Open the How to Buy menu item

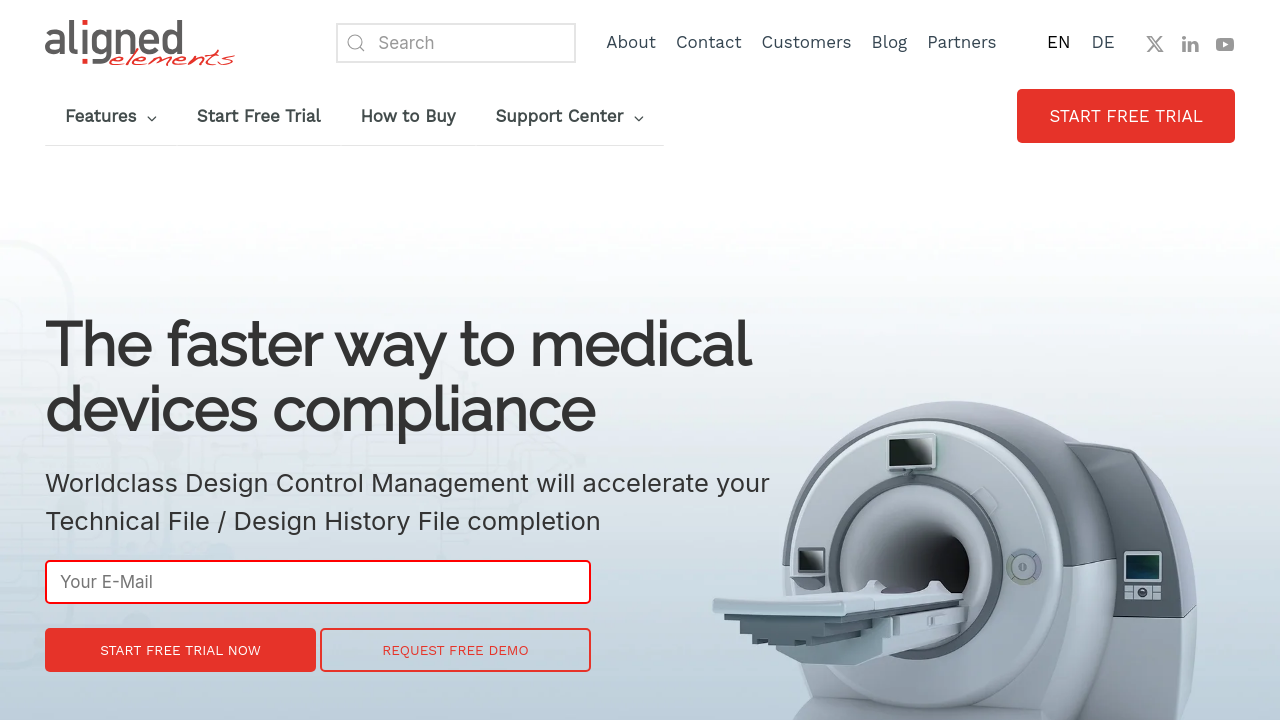point(408,116)
